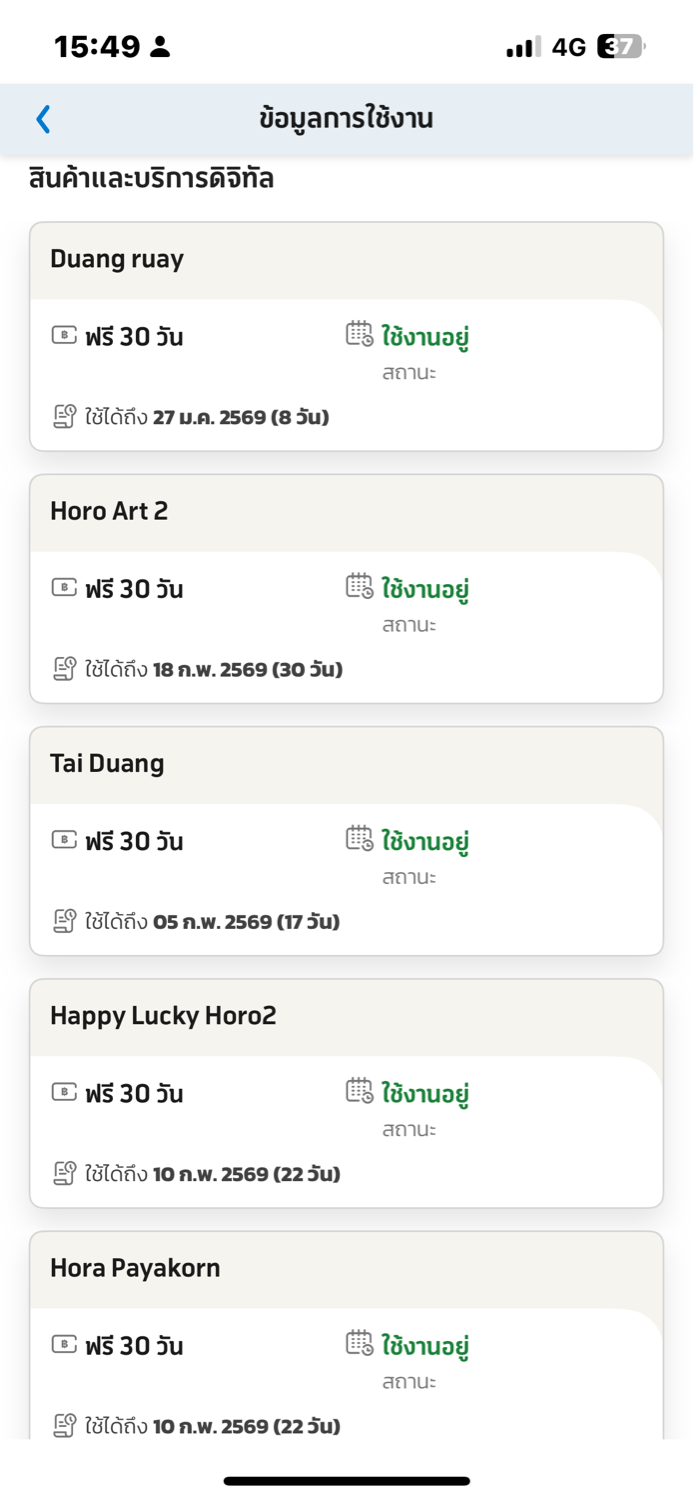Tap the calendar status icon for Hora Payakorn
The image size is (694, 1500).
point(359,1342)
